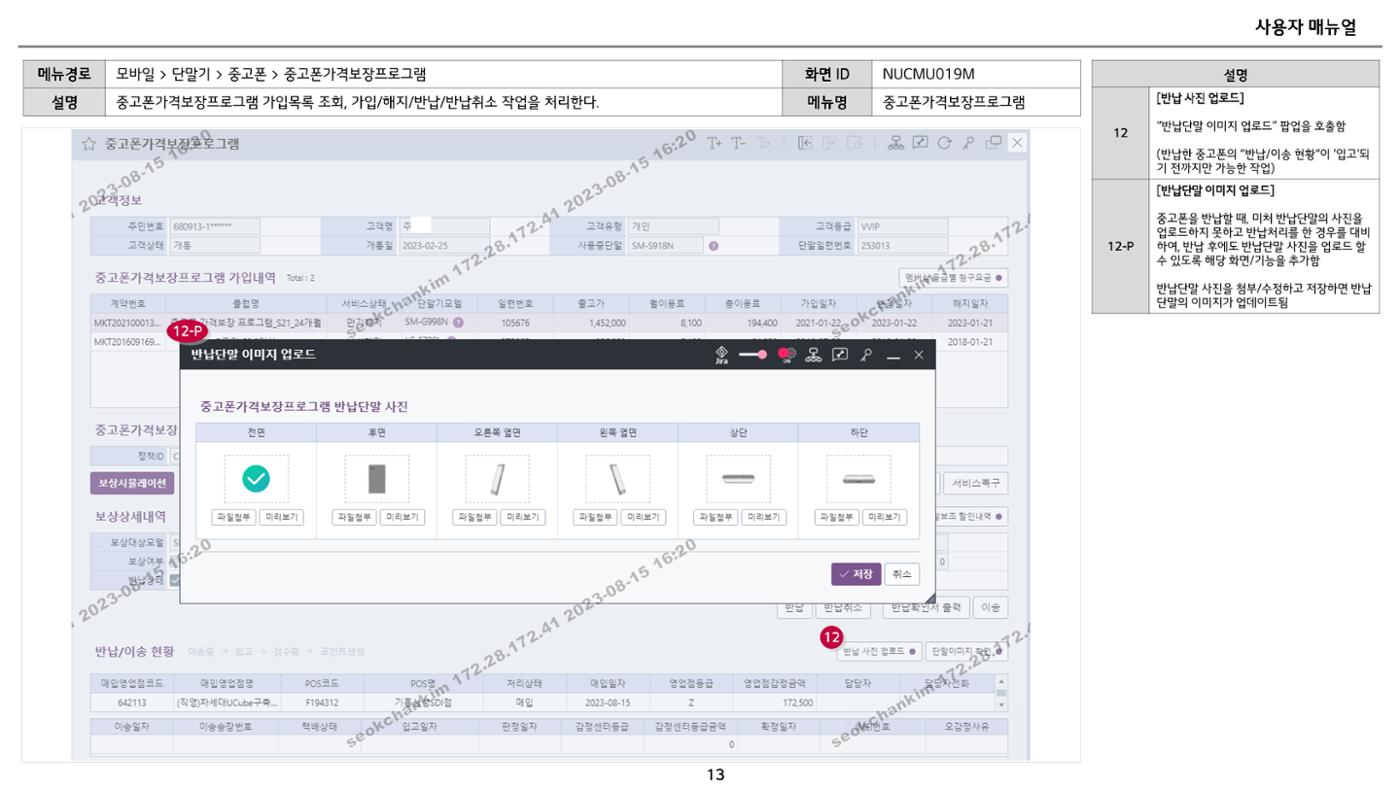Click 미리보기 under 전면
Image resolution: width=1400 pixels, height=788 pixels.
[282, 517]
